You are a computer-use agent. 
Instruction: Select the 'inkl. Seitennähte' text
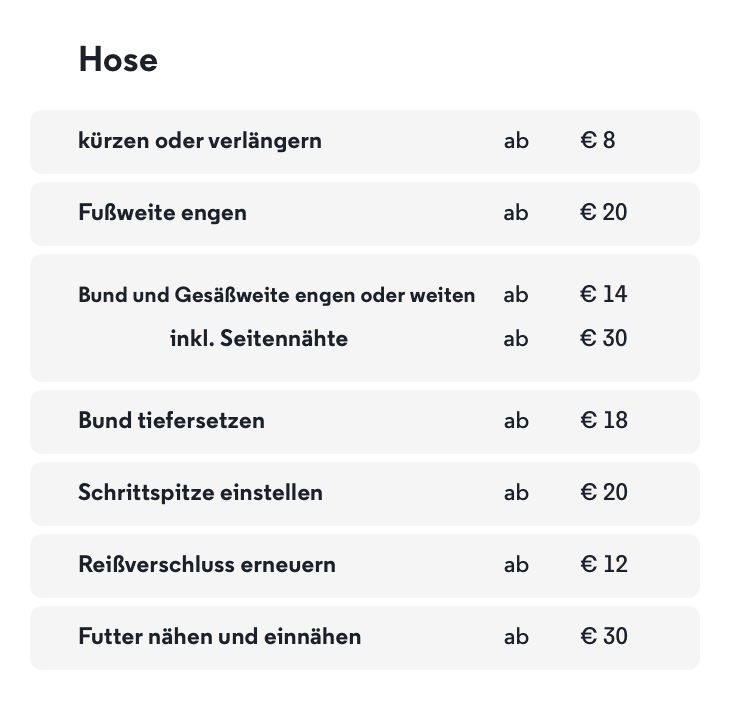(259, 339)
